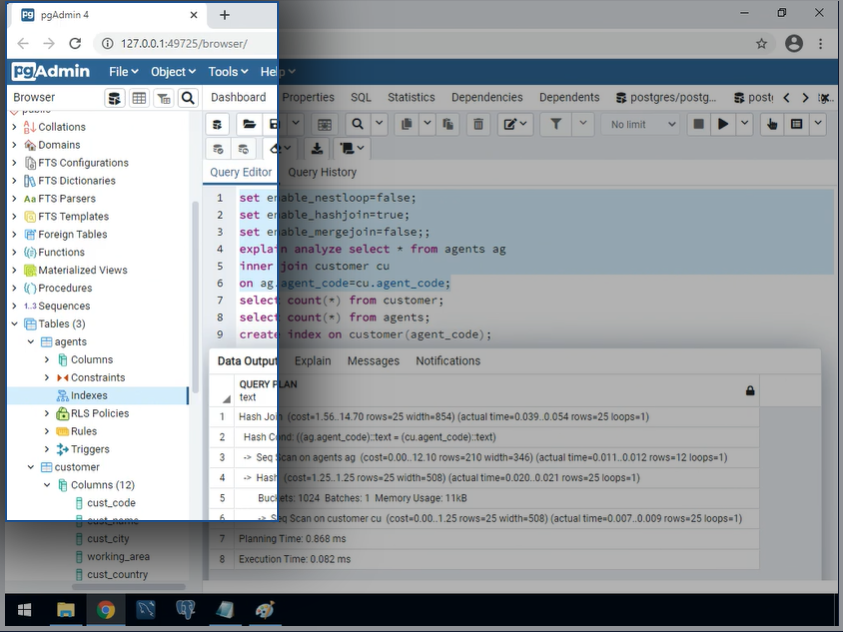Collapse the Tables (3) tree node

click(x=14, y=324)
